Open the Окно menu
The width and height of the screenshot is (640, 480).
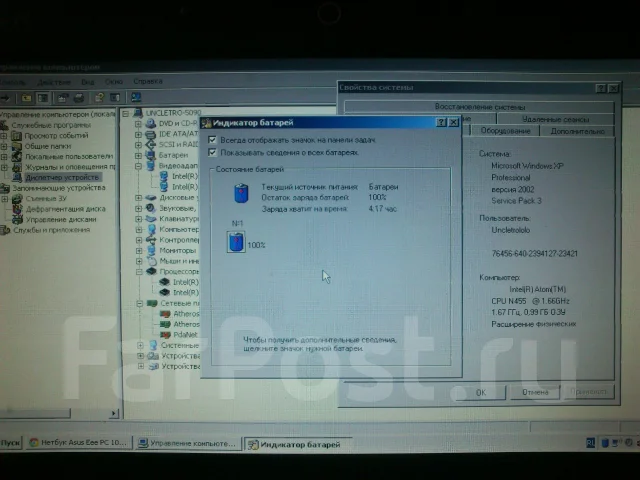pos(114,82)
